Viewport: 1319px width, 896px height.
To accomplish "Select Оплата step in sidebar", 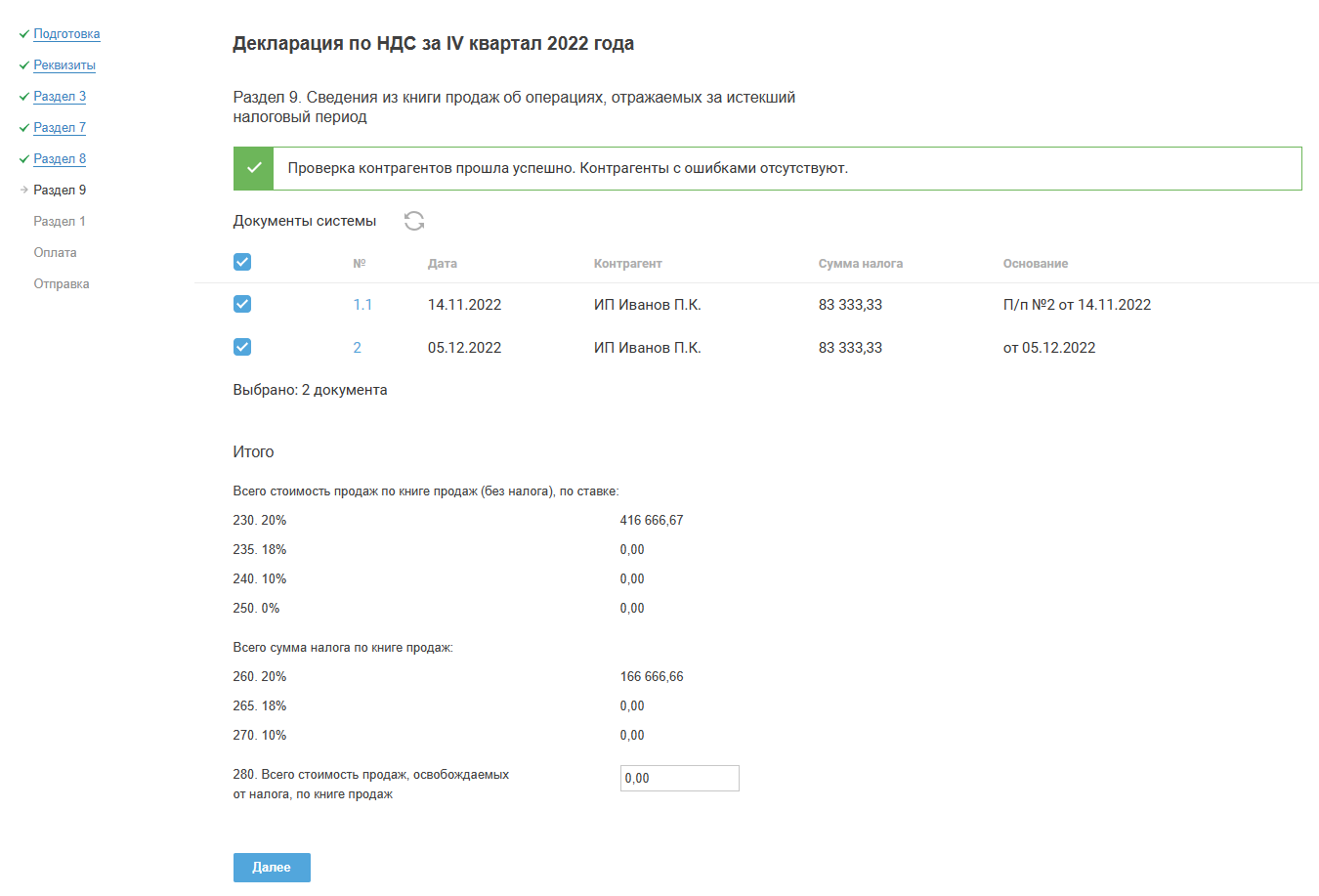I will click(55, 253).
